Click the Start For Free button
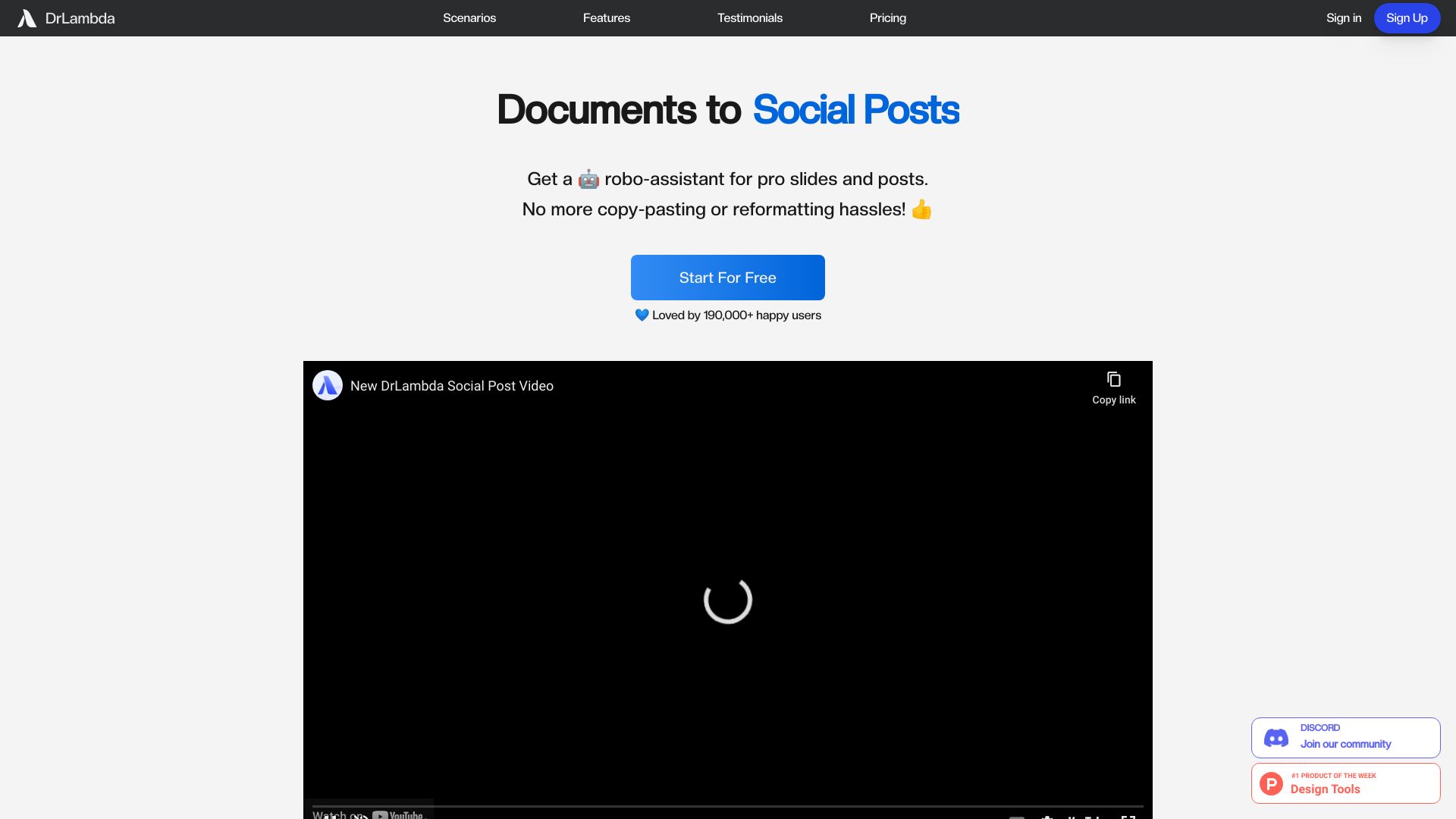The width and height of the screenshot is (1456, 819). [x=728, y=277]
